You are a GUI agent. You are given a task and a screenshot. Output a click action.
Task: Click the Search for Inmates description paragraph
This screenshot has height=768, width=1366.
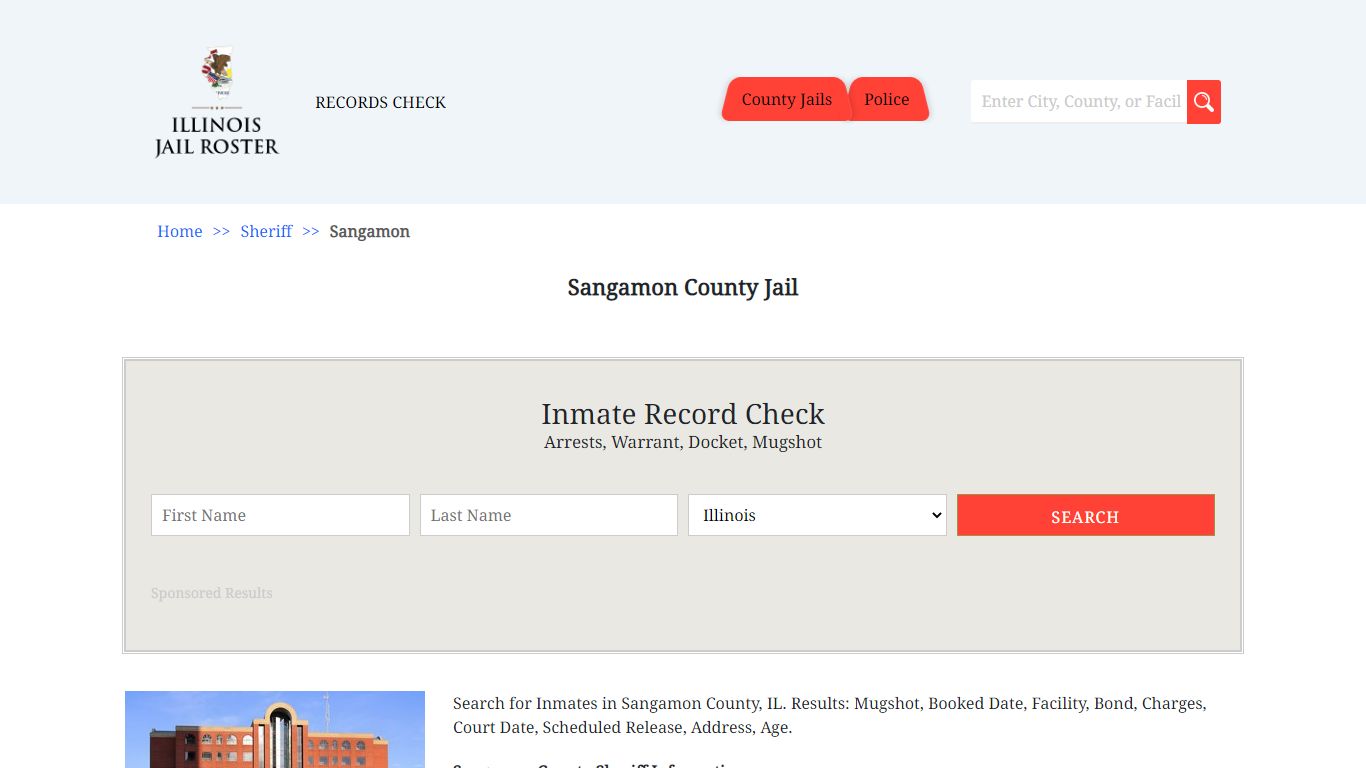pyautogui.click(x=830, y=715)
